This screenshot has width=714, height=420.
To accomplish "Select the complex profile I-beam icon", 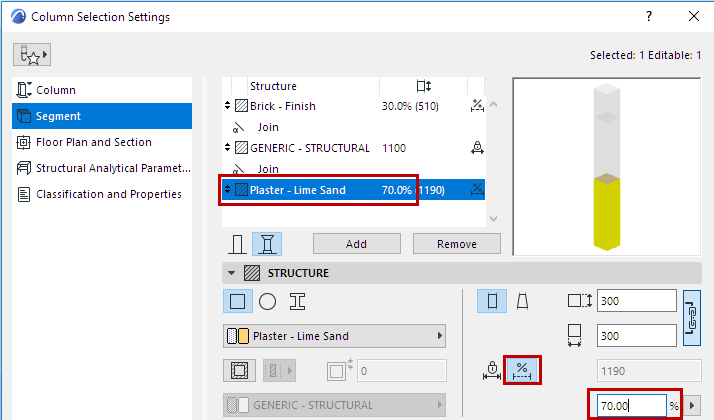I will click(297, 301).
